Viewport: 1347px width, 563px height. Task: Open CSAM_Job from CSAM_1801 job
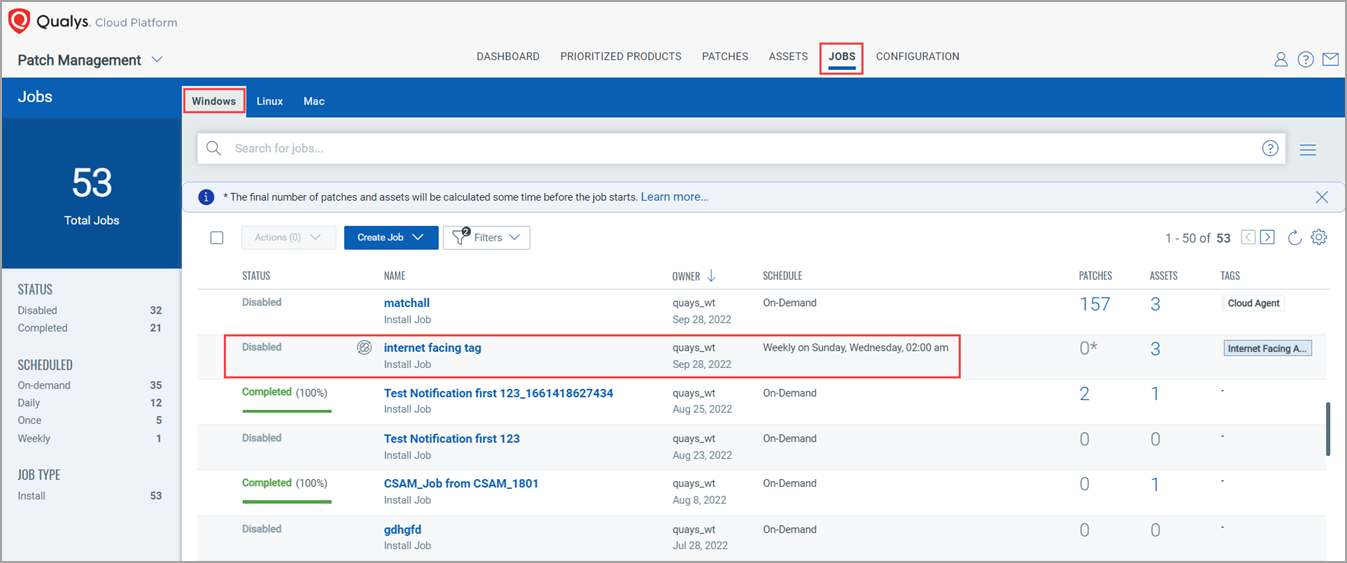(x=461, y=484)
